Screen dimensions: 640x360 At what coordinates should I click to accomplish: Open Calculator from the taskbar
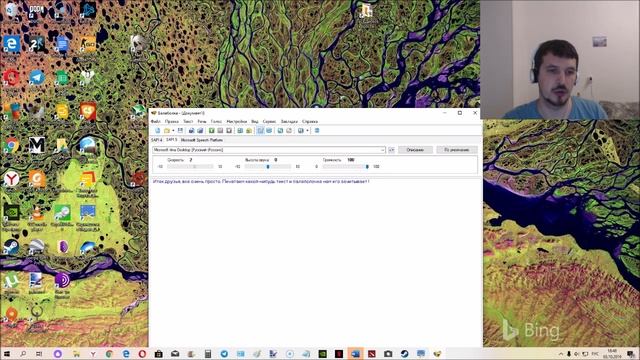pos(208,354)
